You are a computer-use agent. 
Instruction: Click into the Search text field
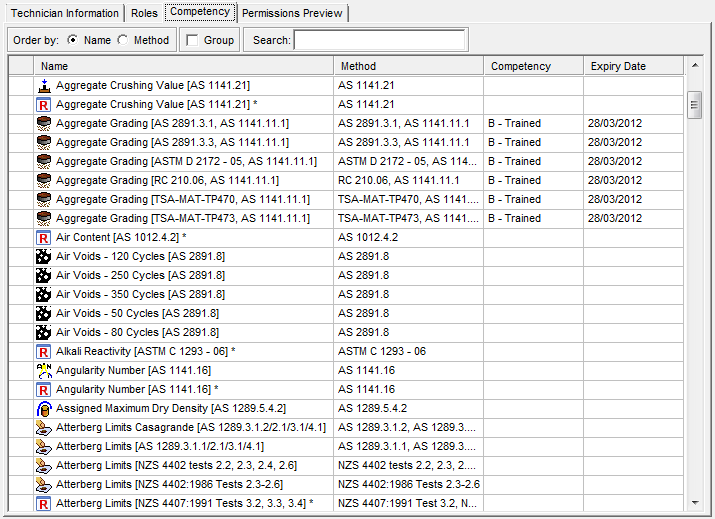(x=379, y=40)
